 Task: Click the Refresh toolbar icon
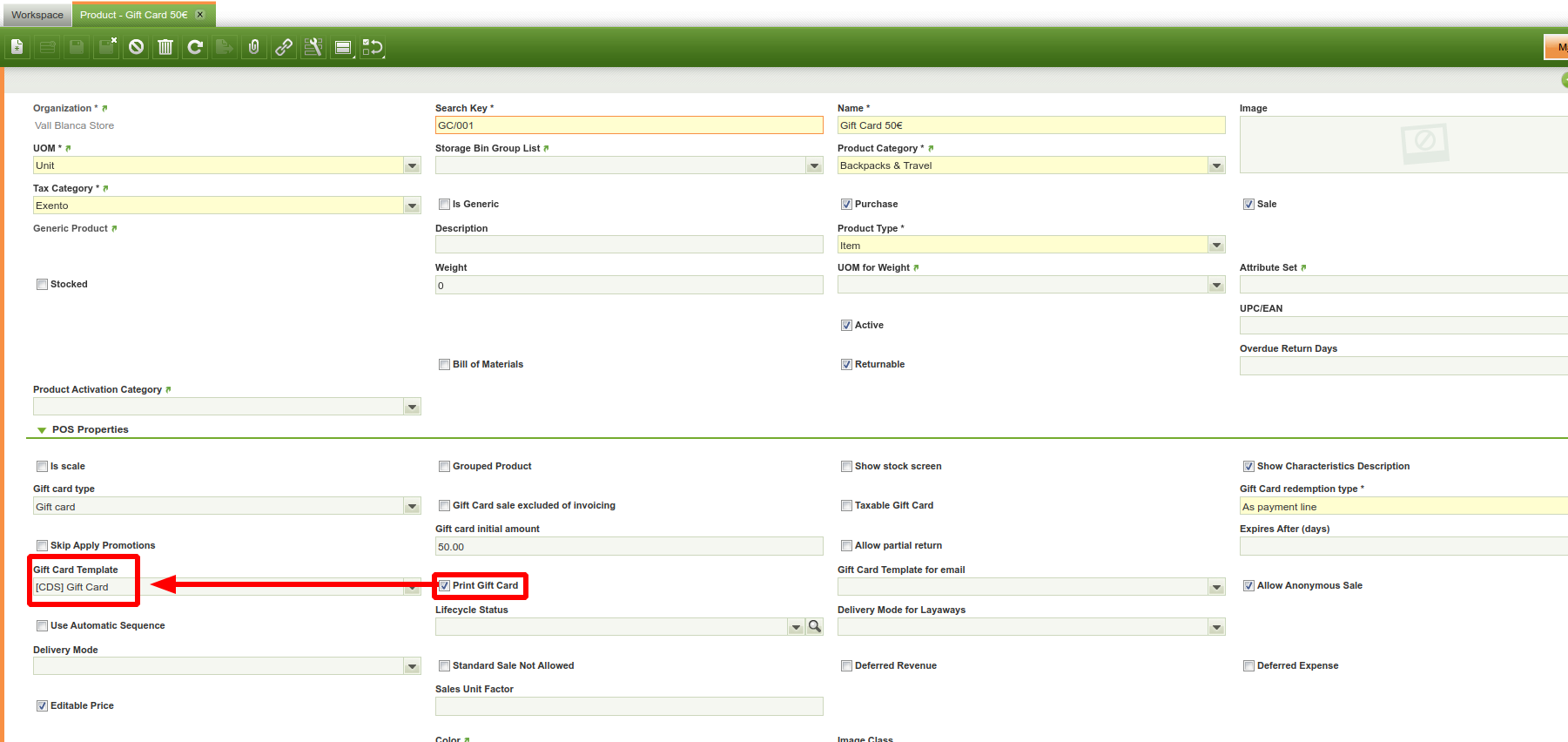pyautogui.click(x=195, y=47)
